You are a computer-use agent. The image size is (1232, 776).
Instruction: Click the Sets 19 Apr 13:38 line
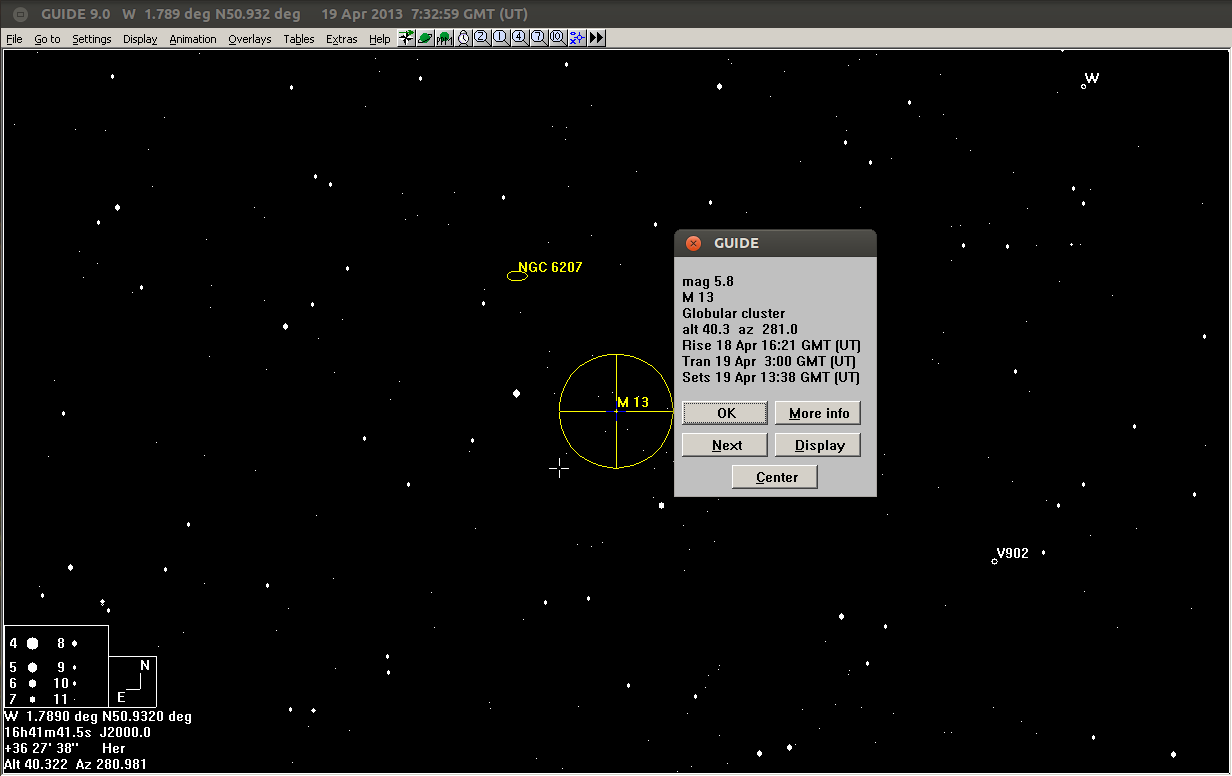point(771,377)
